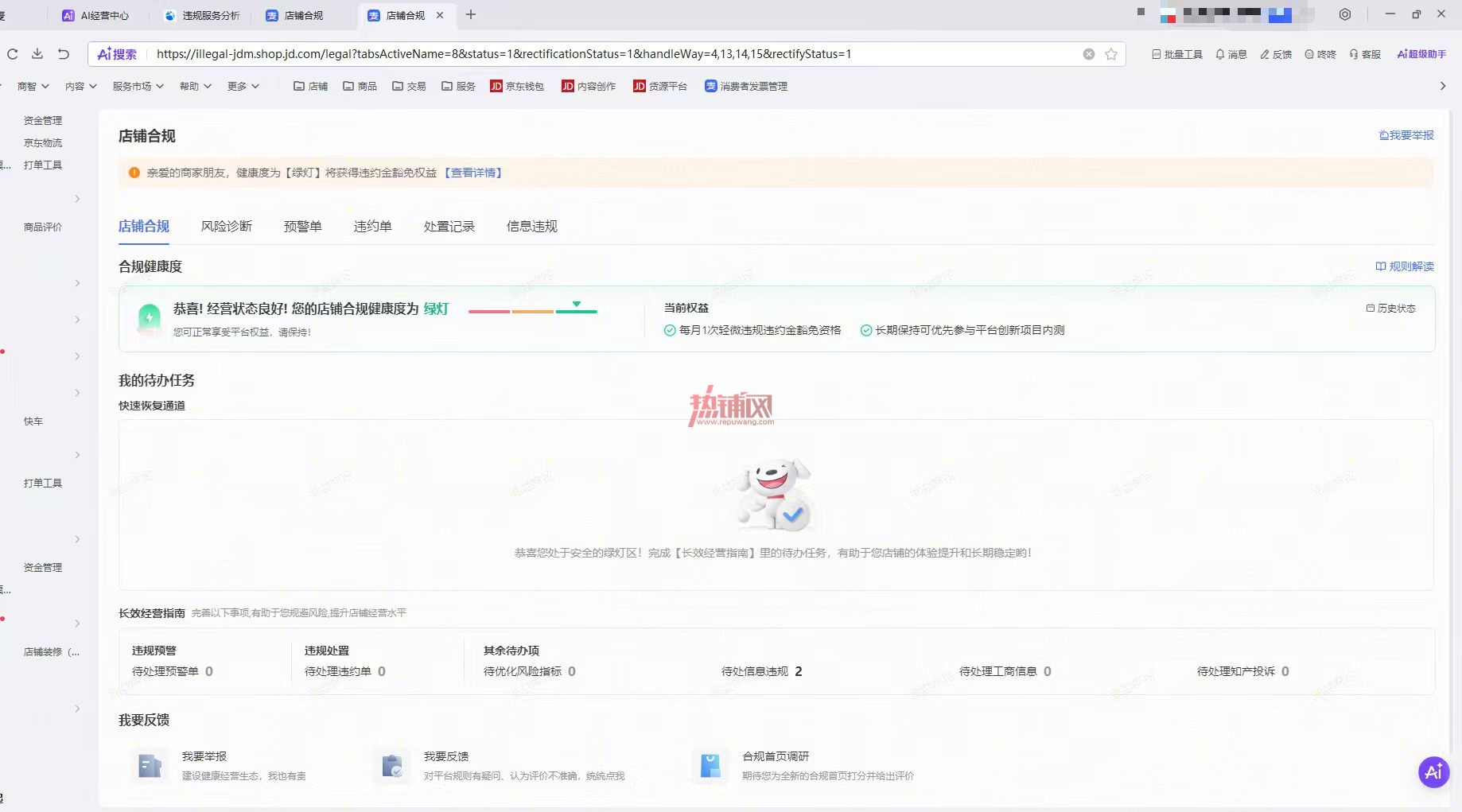The image size is (1462, 812).
Task: Show more bookmarks with the right chevron
Action: pos(1443,86)
